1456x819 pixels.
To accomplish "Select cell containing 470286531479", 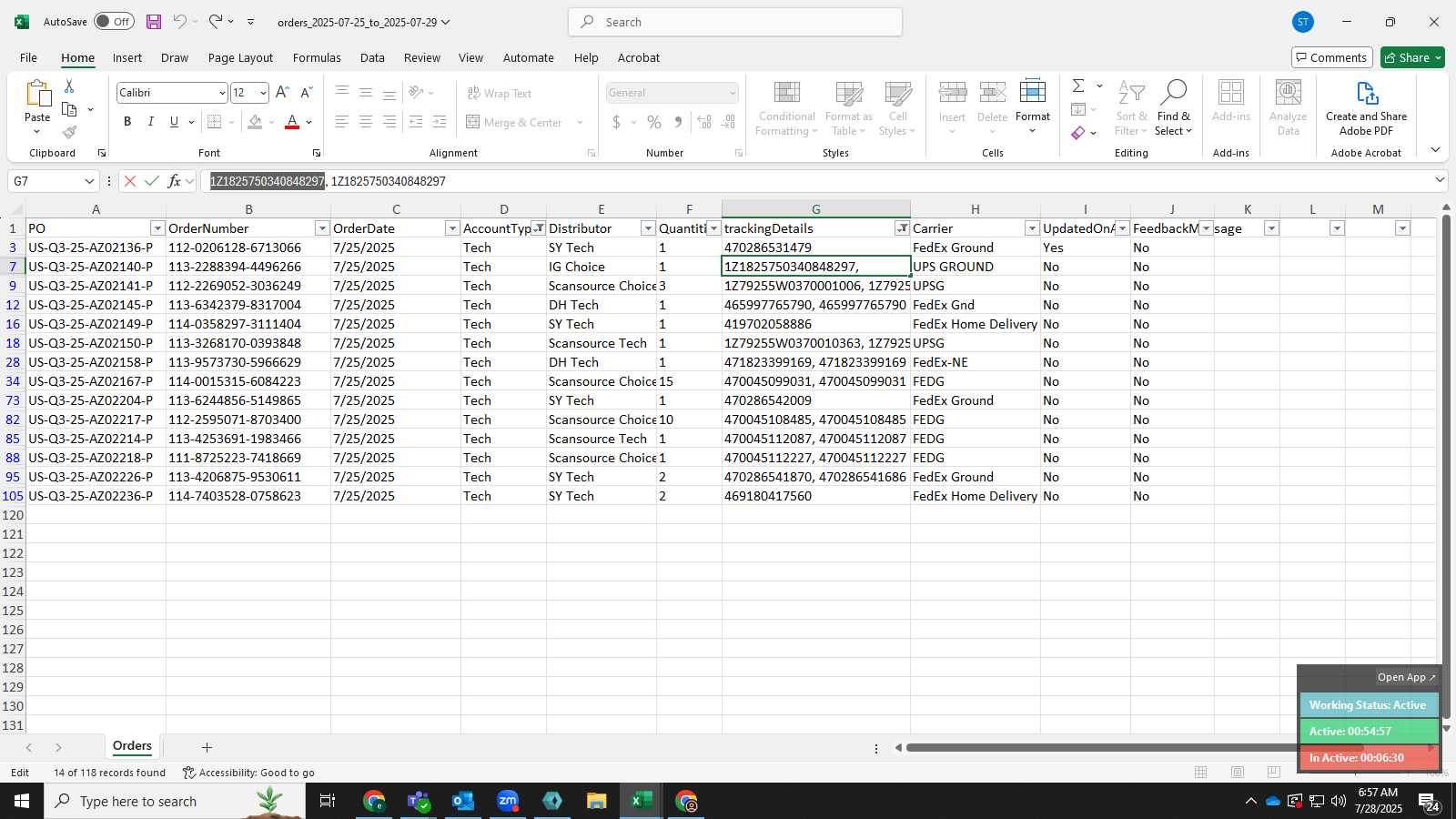I will 815,248.
